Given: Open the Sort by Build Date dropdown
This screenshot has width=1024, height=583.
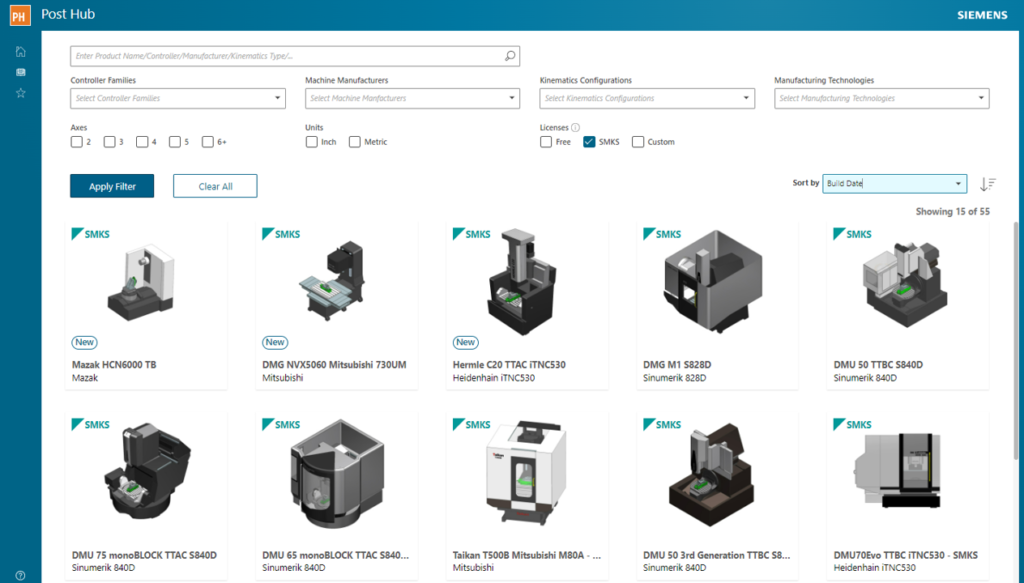Looking at the screenshot, I should 893,184.
